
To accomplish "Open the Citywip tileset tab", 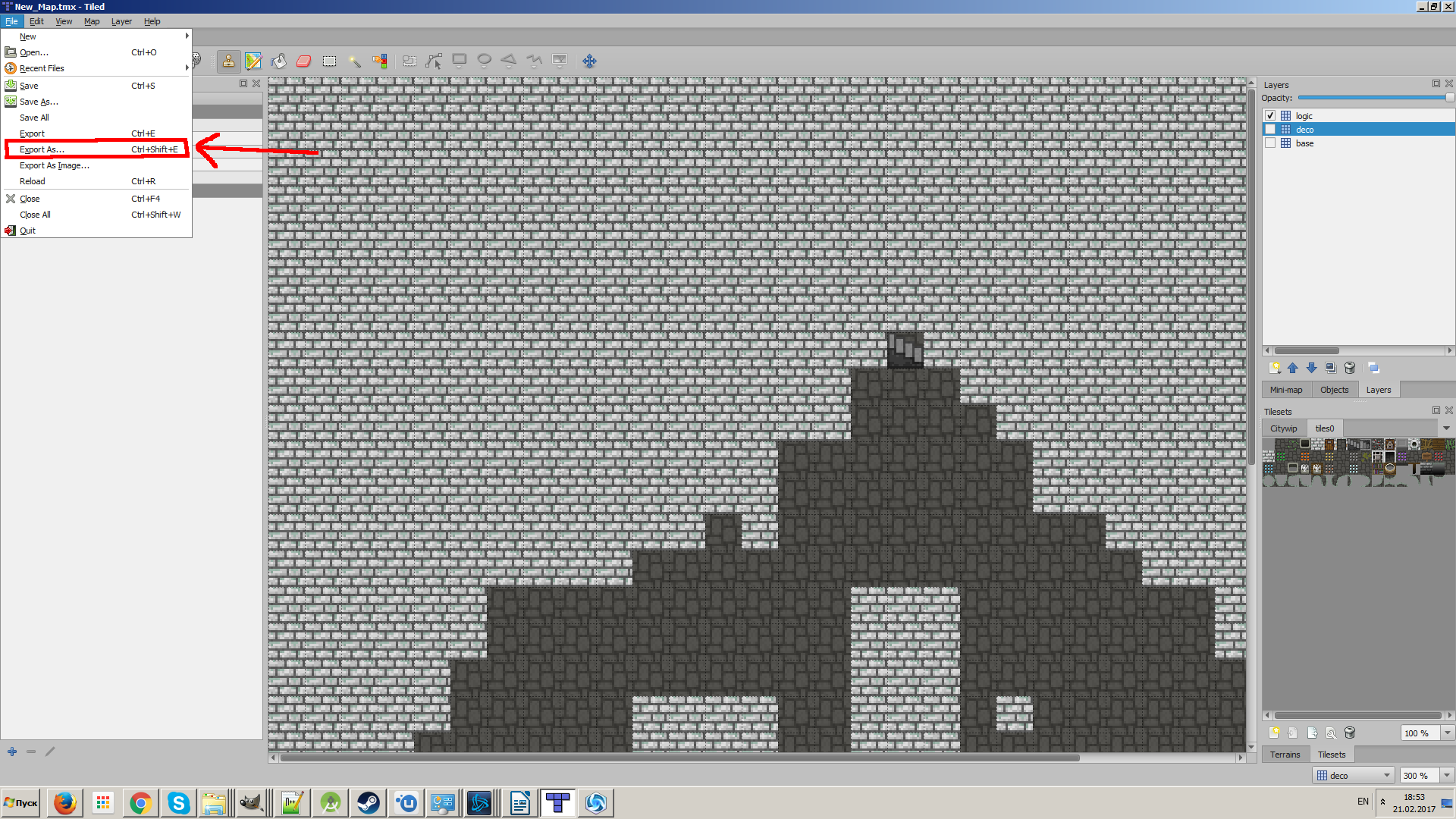I will [1283, 428].
